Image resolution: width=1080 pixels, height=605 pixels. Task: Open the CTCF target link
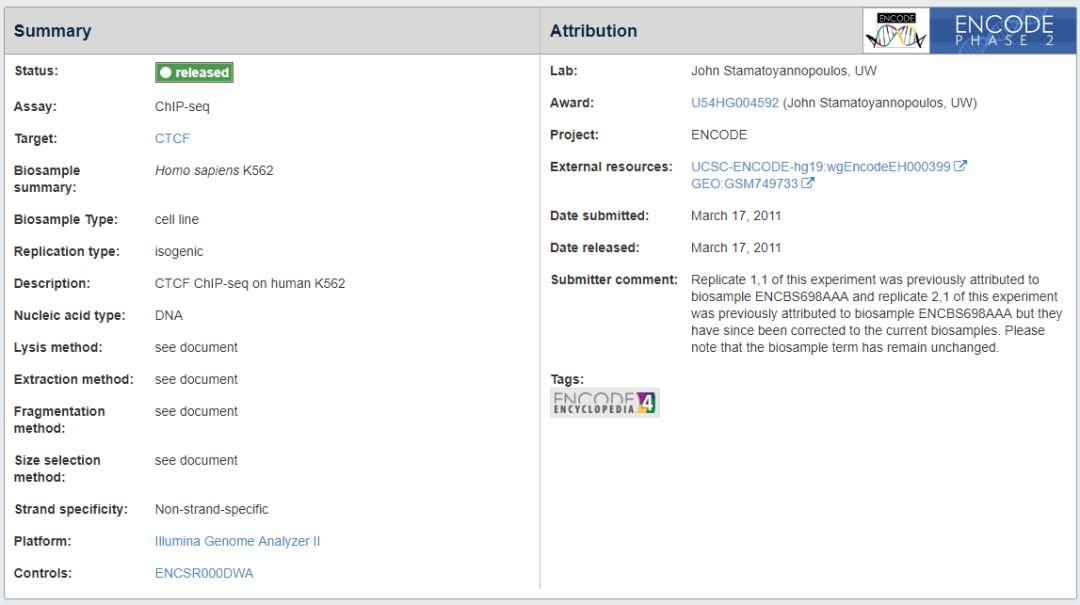tap(172, 138)
